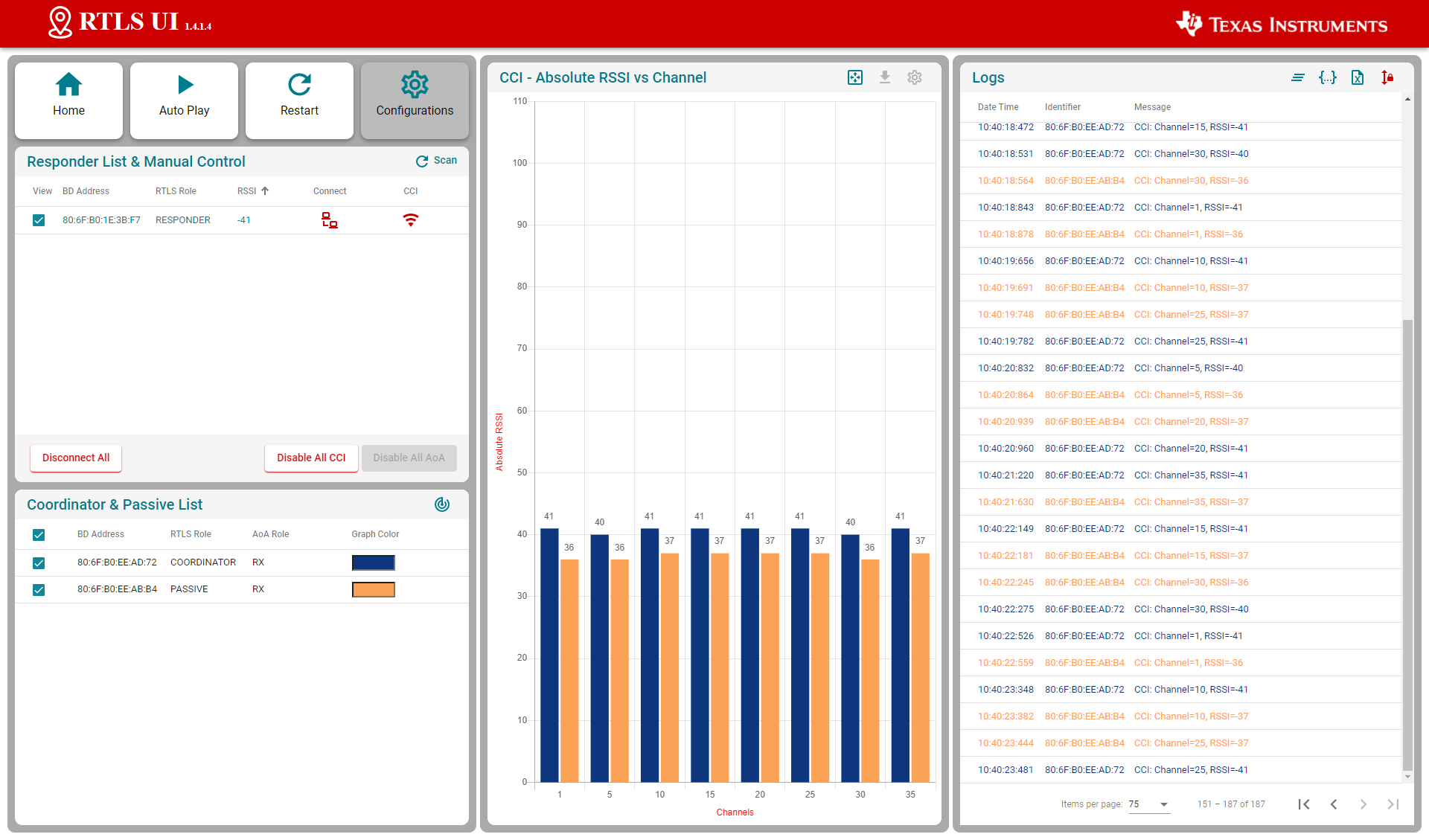Click the red logs clear icon
Viewport: 1429px width, 840px height.
[1387, 77]
